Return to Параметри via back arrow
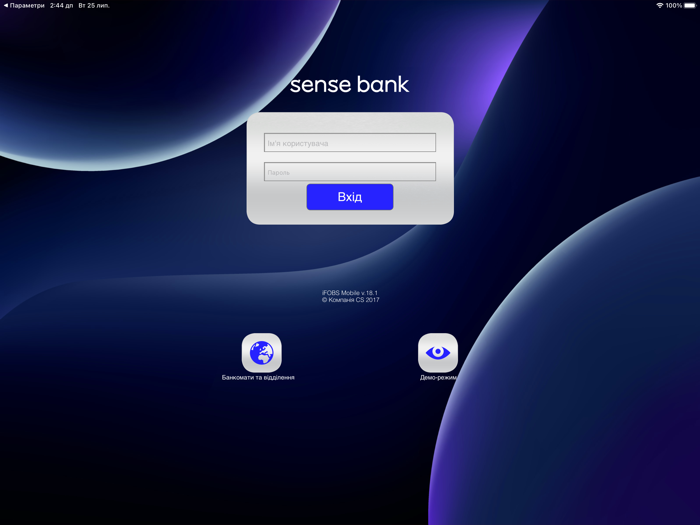Image resolution: width=700 pixels, height=525 pixels. click(x=24, y=5)
